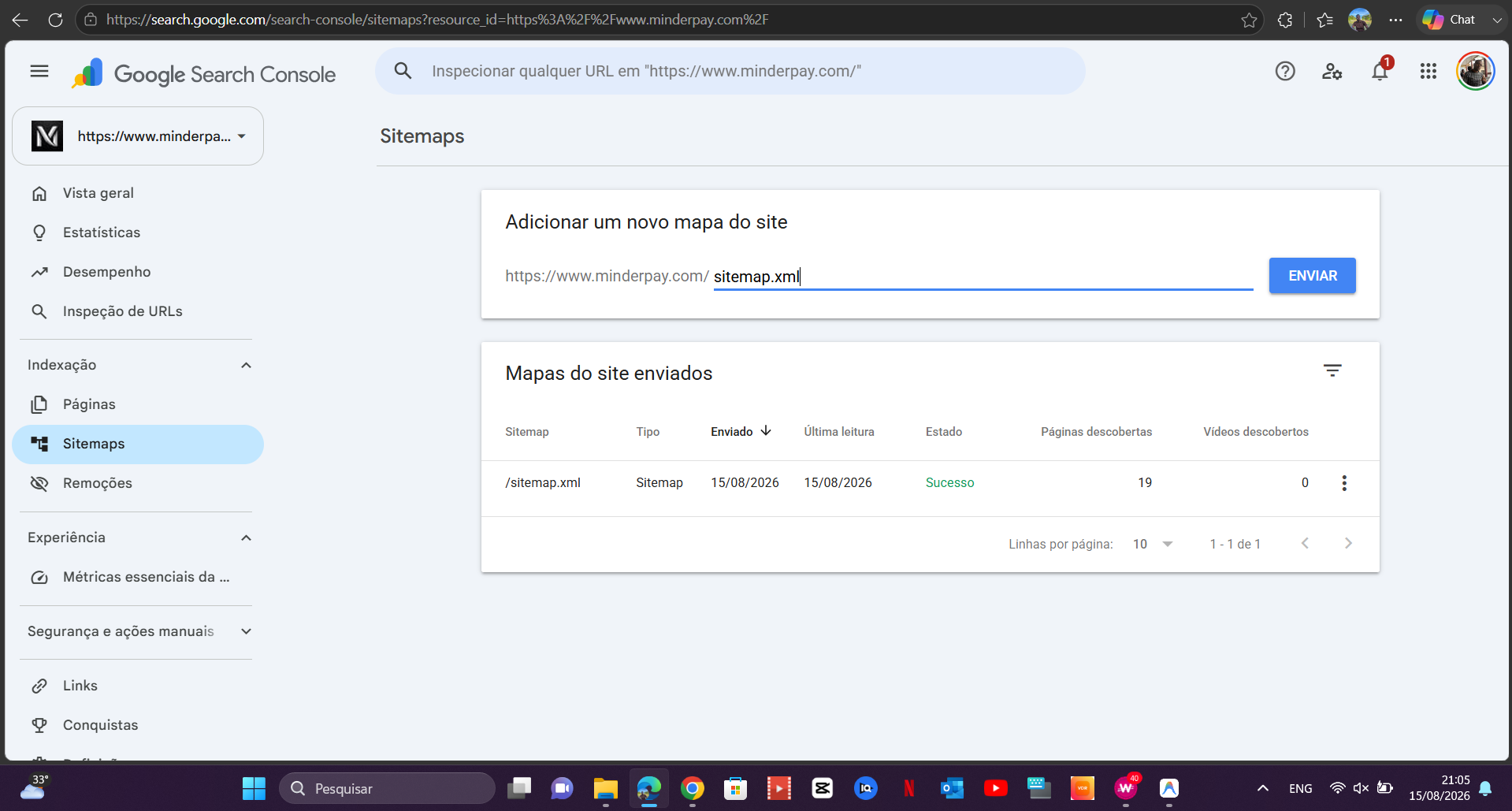Viewport: 1512px width, 811px height.
Task: Click the Tipo column header
Action: (x=648, y=432)
